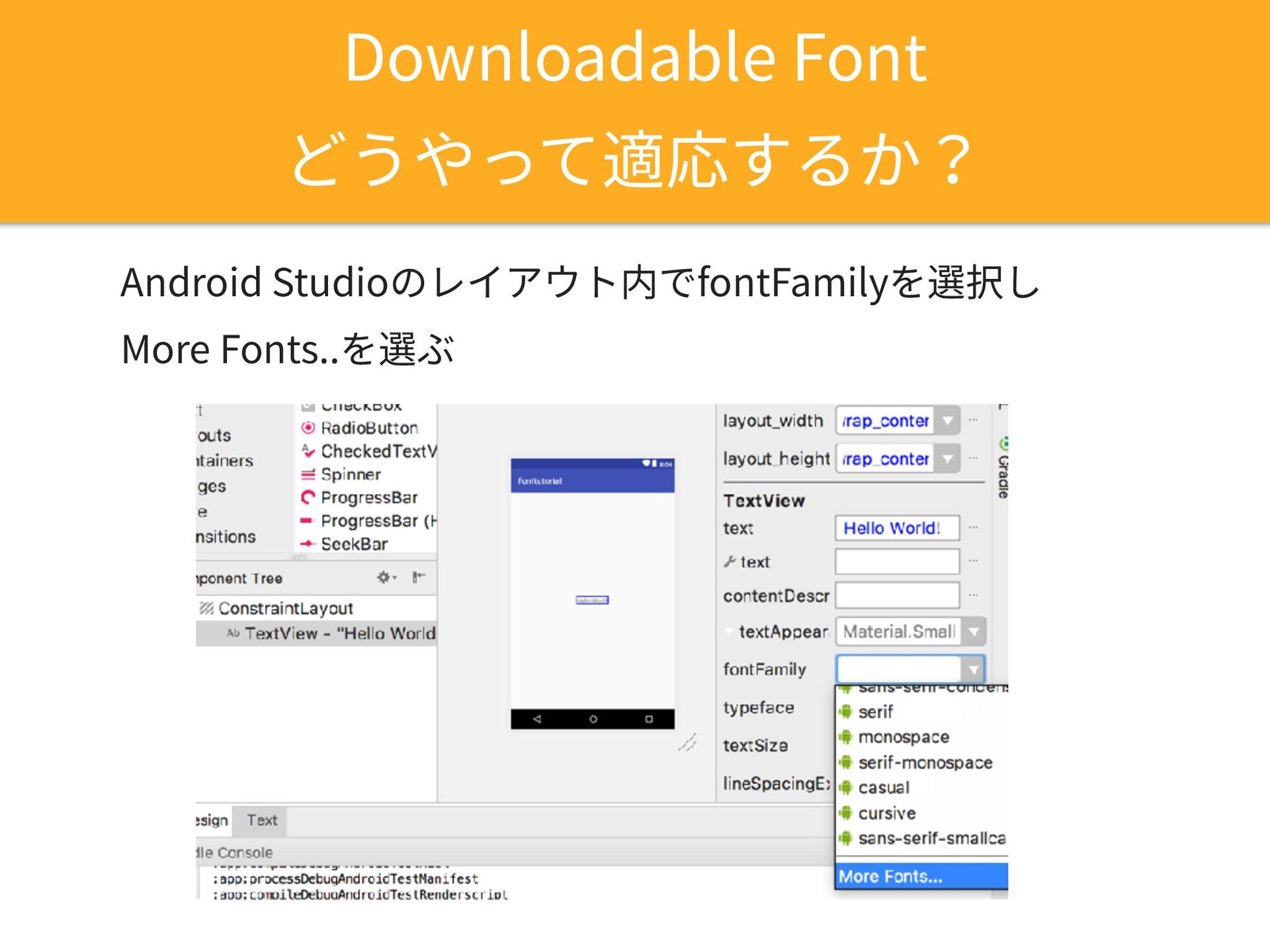
Task: Click the home button in device preview
Action: 593,719
